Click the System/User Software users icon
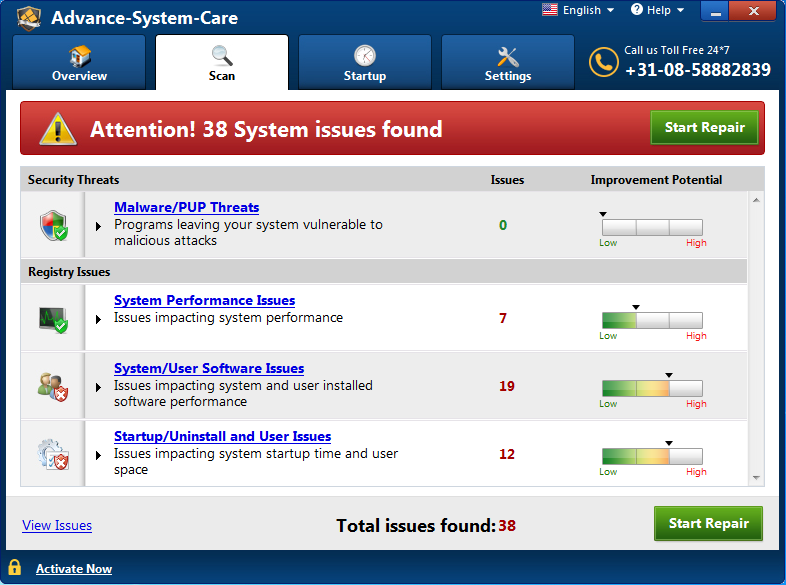The image size is (786, 585). [53, 387]
